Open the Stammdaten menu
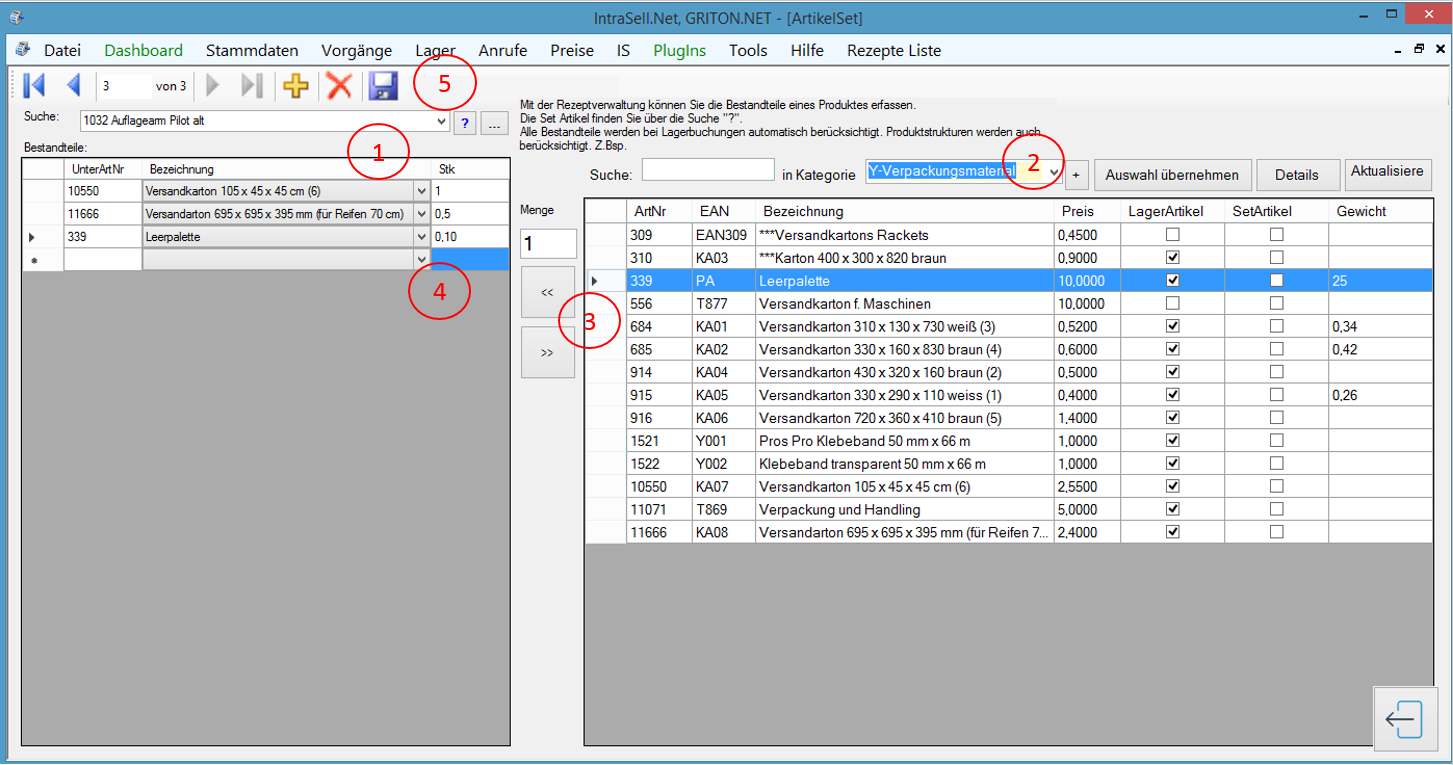This screenshot has height=765, width=1453. pyautogui.click(x=252, y=50)
